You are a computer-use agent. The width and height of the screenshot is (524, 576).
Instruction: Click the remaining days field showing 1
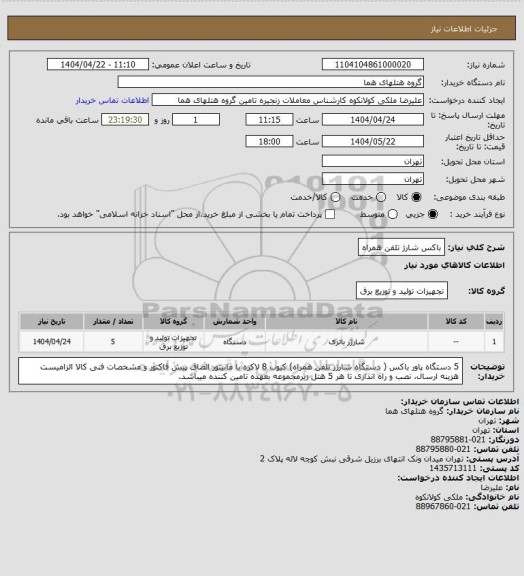(196, 120)
